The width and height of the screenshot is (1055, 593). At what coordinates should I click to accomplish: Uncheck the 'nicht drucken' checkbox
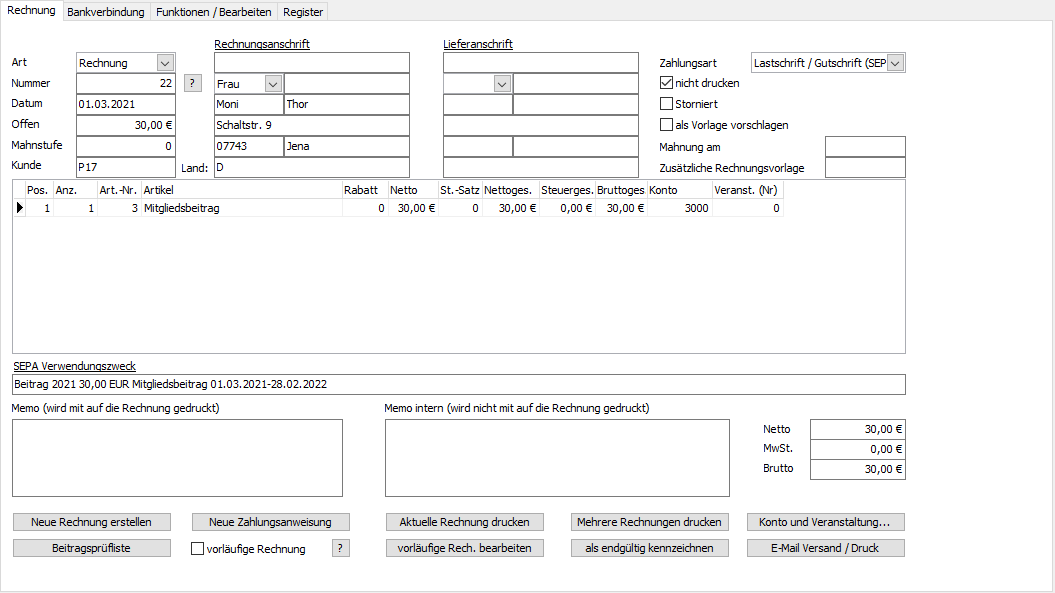[x=666, y=83]
